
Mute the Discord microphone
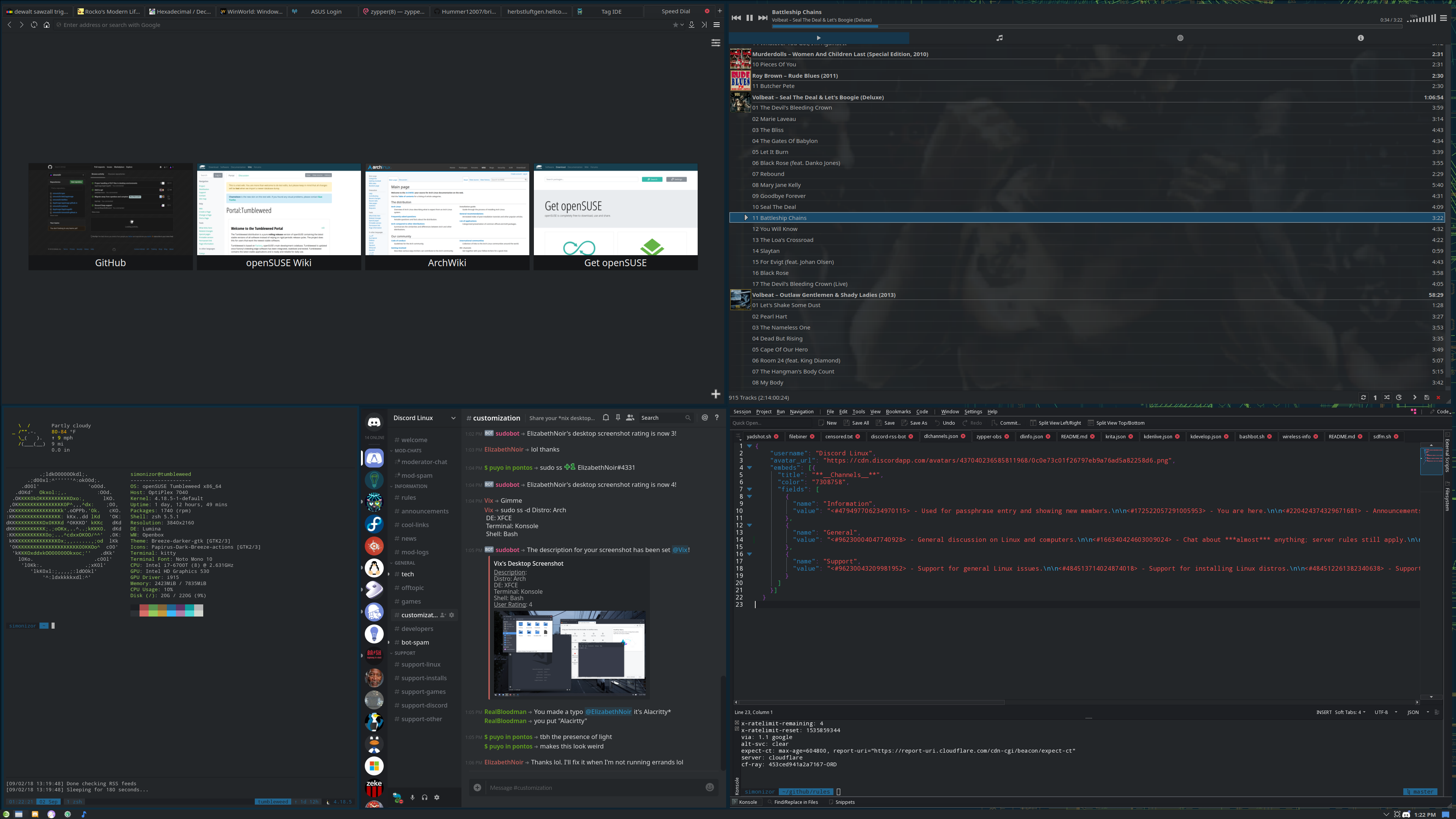pyautogui.click(x=412, y=797)
